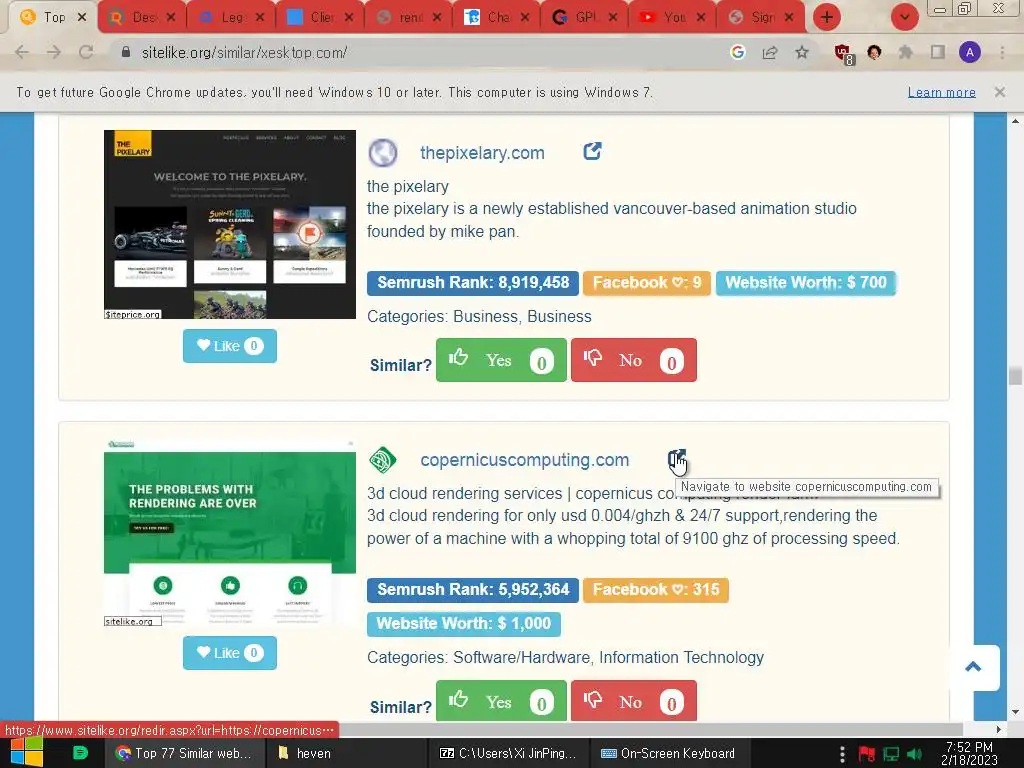Click Website Worth $ 700 badge
The width and height of the screenshot is (1024, 768).
[x=806, y=283]
